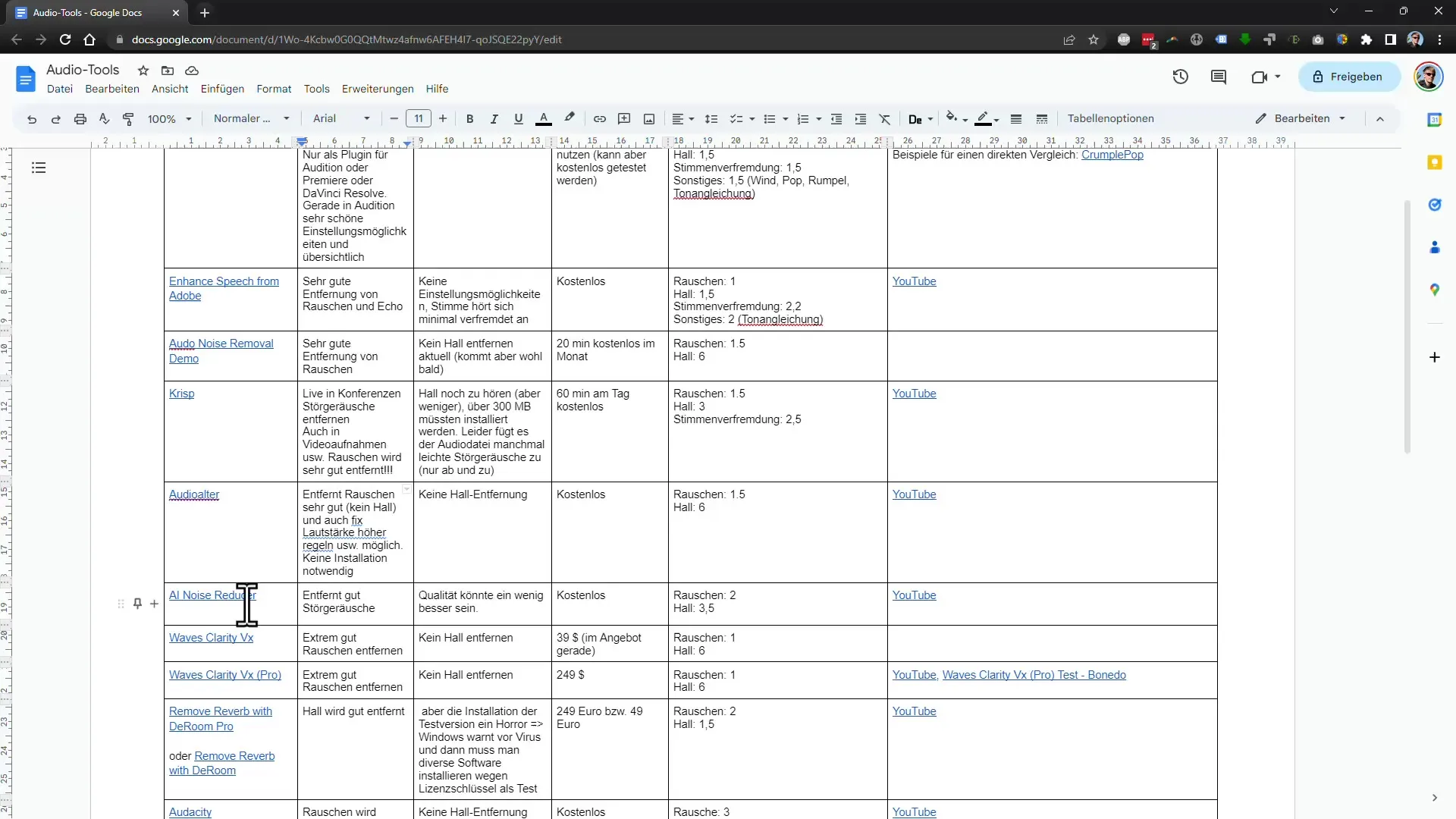Select the Format menu
The width and height of the screenshot is (1456, 819).
[274, 88]
